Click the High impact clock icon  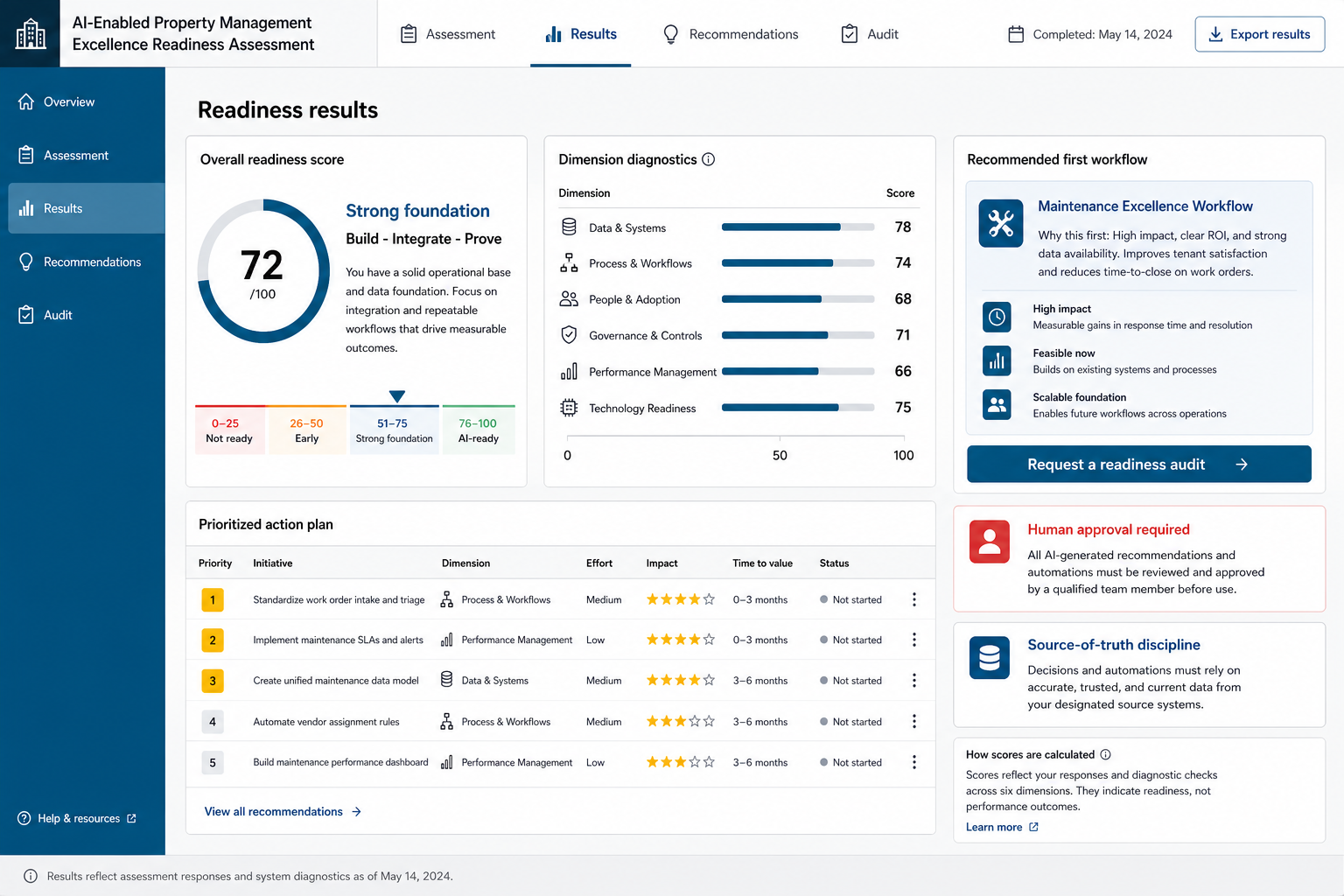tap(997, 317)
